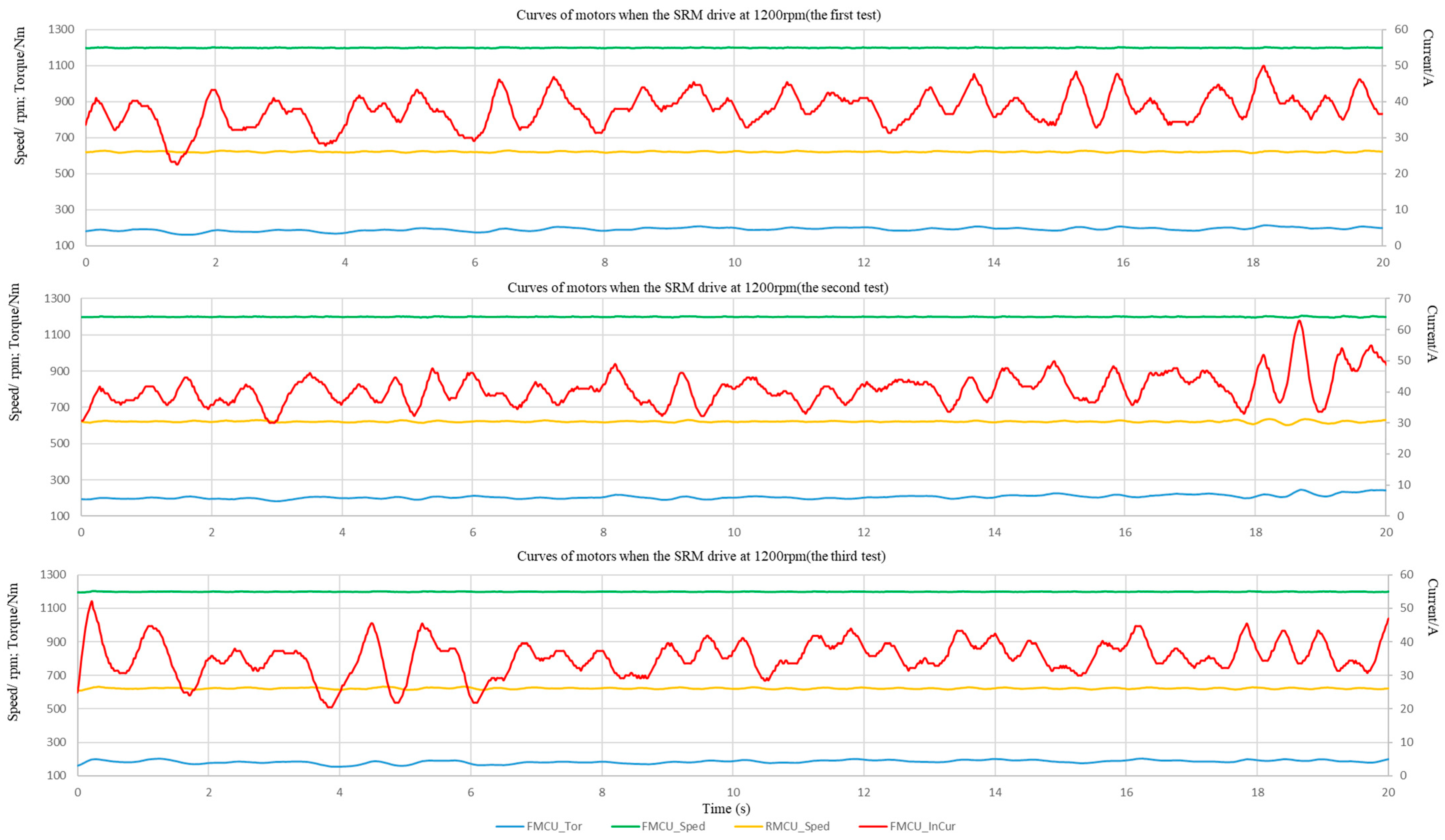
Task: Click the blue FMCU_Tor legend line swatch
Action: (510, 826)
